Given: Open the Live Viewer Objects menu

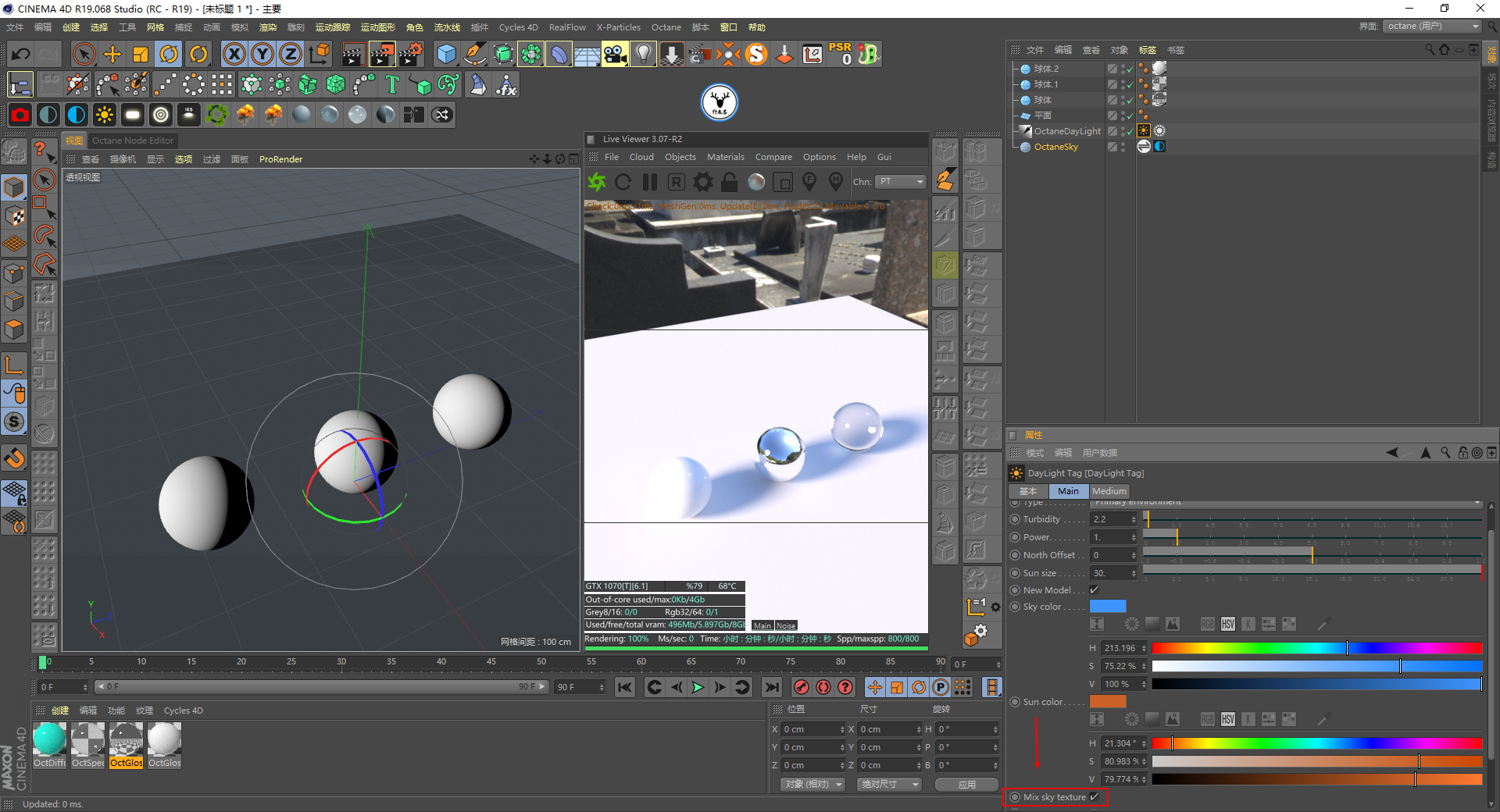Looking at the screenshot, I should (x=680, y=157).
